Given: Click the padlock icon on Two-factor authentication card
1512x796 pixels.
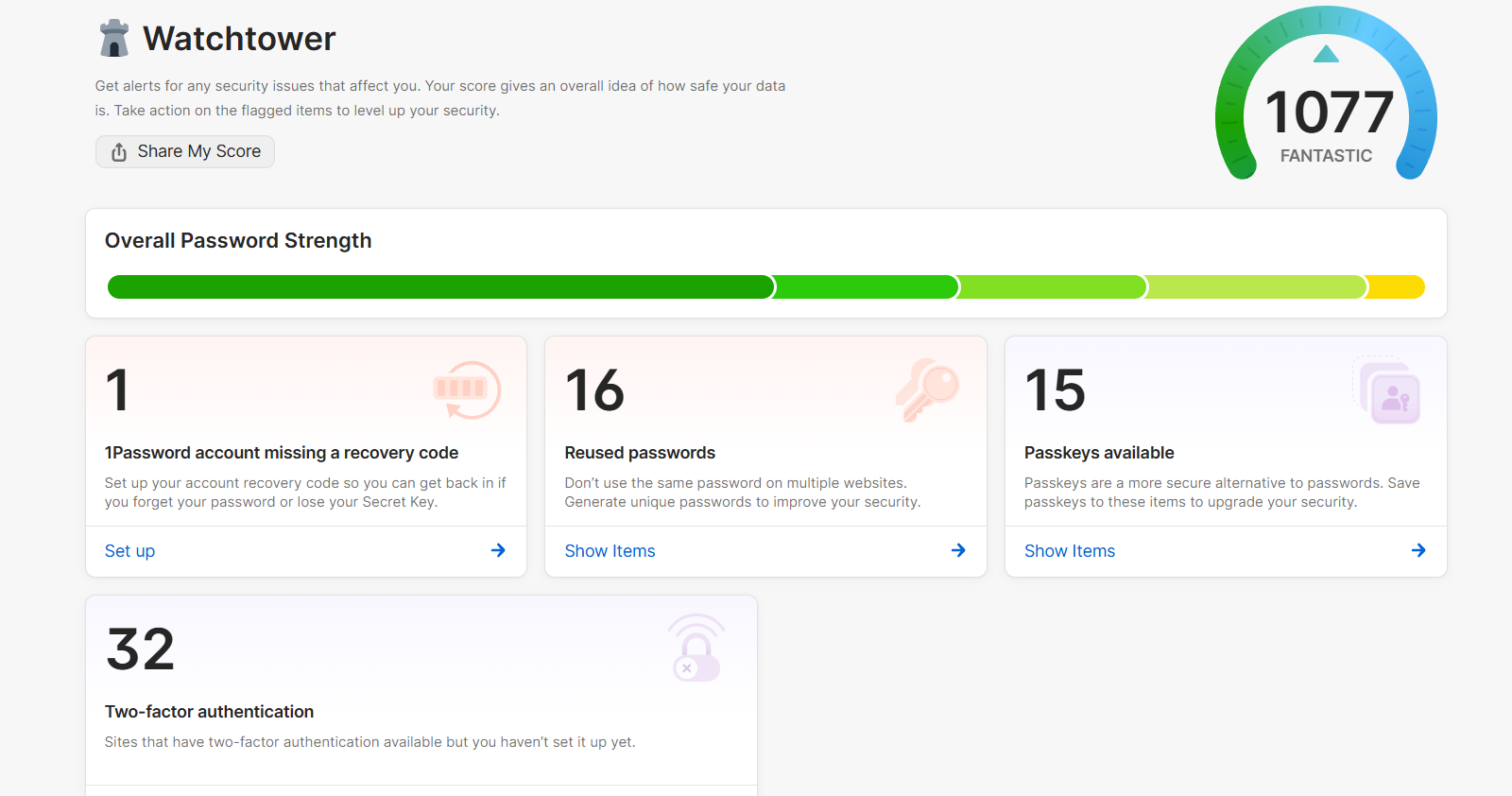Looking at the screenshot, I should pyautogui.click(x=696, y=648).
